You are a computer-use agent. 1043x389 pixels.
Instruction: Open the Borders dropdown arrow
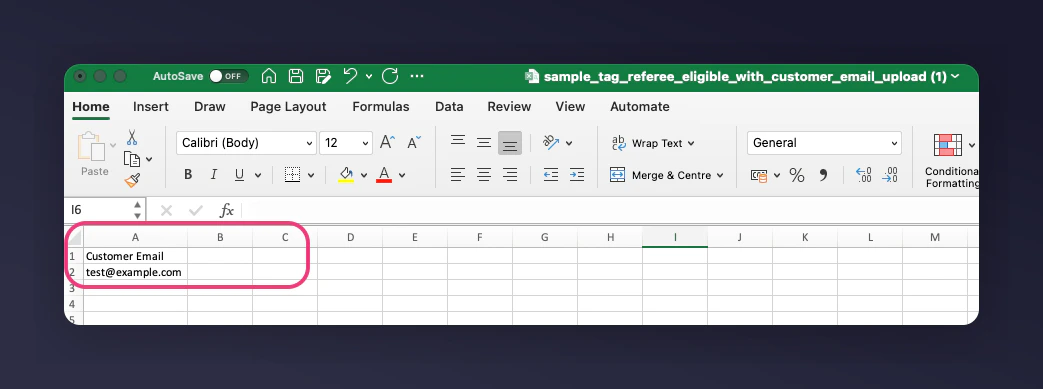[311, 176]
